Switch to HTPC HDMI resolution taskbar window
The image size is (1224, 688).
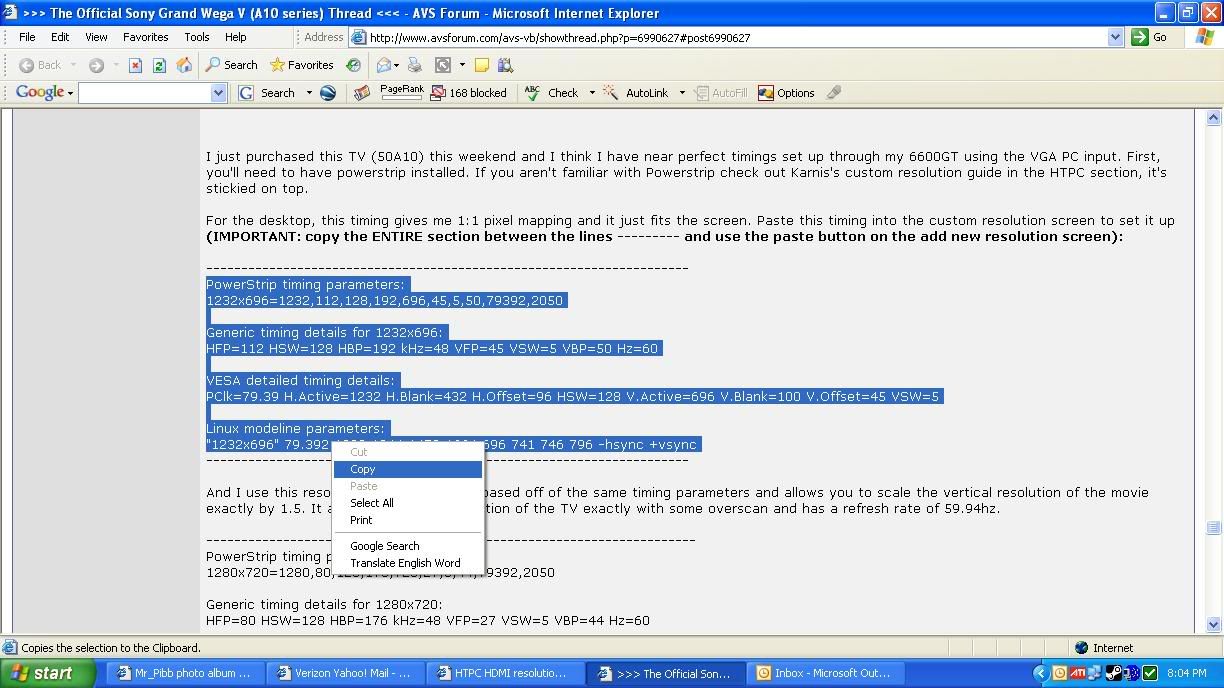click(505, 673)
